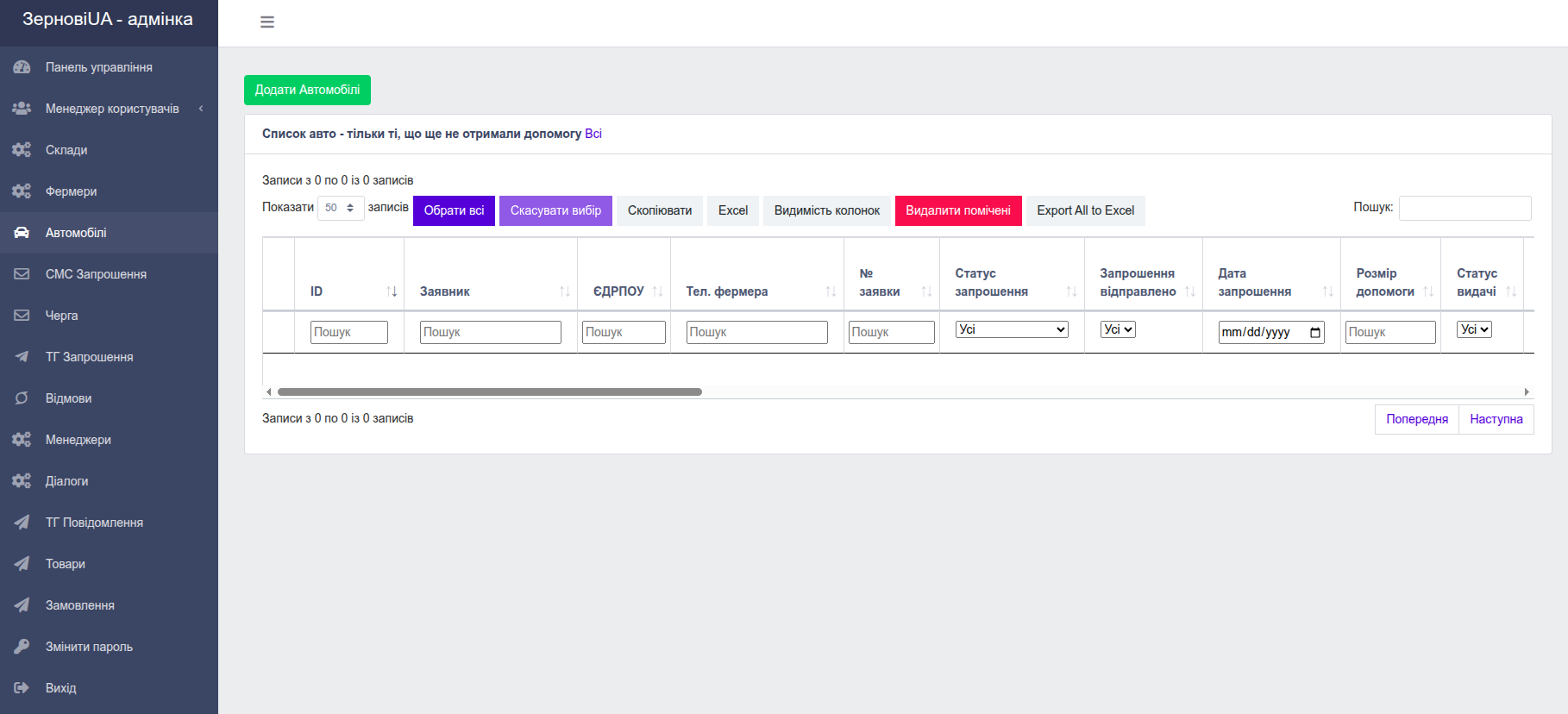Open Запрошення відправлено filter dropdown

coord(1118,329)
